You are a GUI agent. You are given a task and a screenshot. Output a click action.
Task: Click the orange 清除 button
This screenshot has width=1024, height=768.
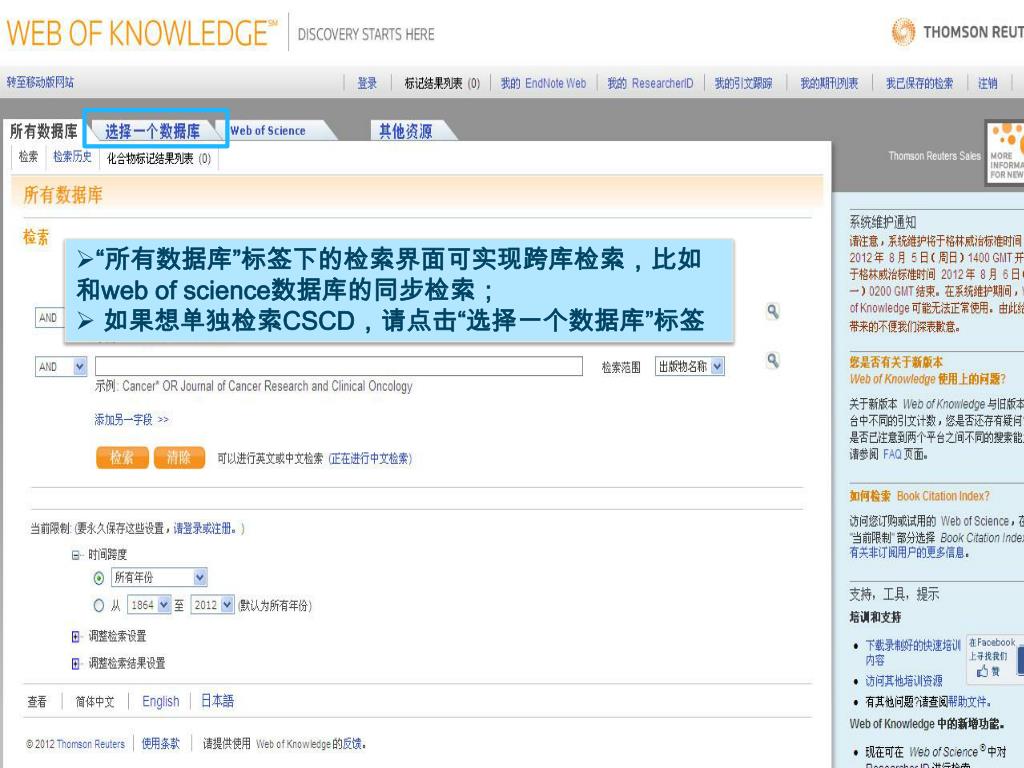tap(180, 458)
